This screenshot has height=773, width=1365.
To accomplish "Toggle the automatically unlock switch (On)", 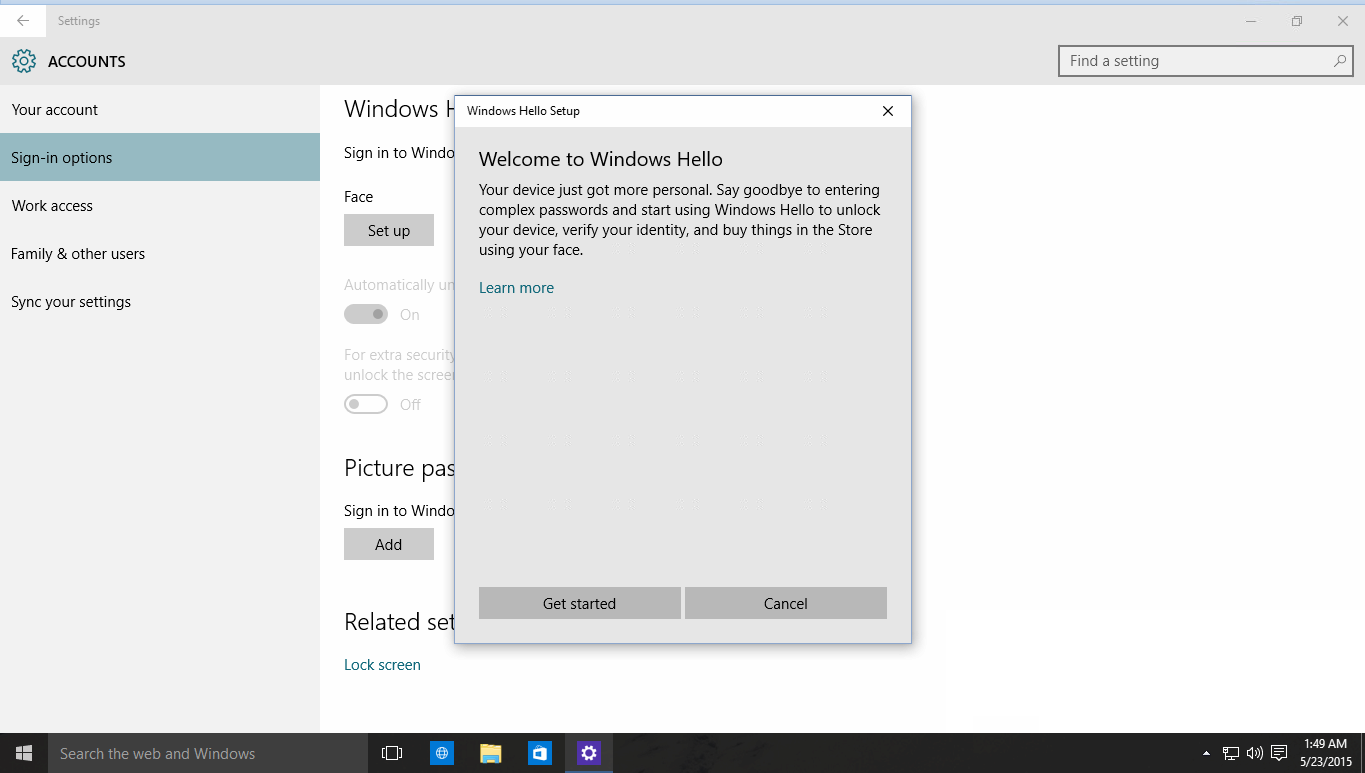I will (x=366, y=314).
